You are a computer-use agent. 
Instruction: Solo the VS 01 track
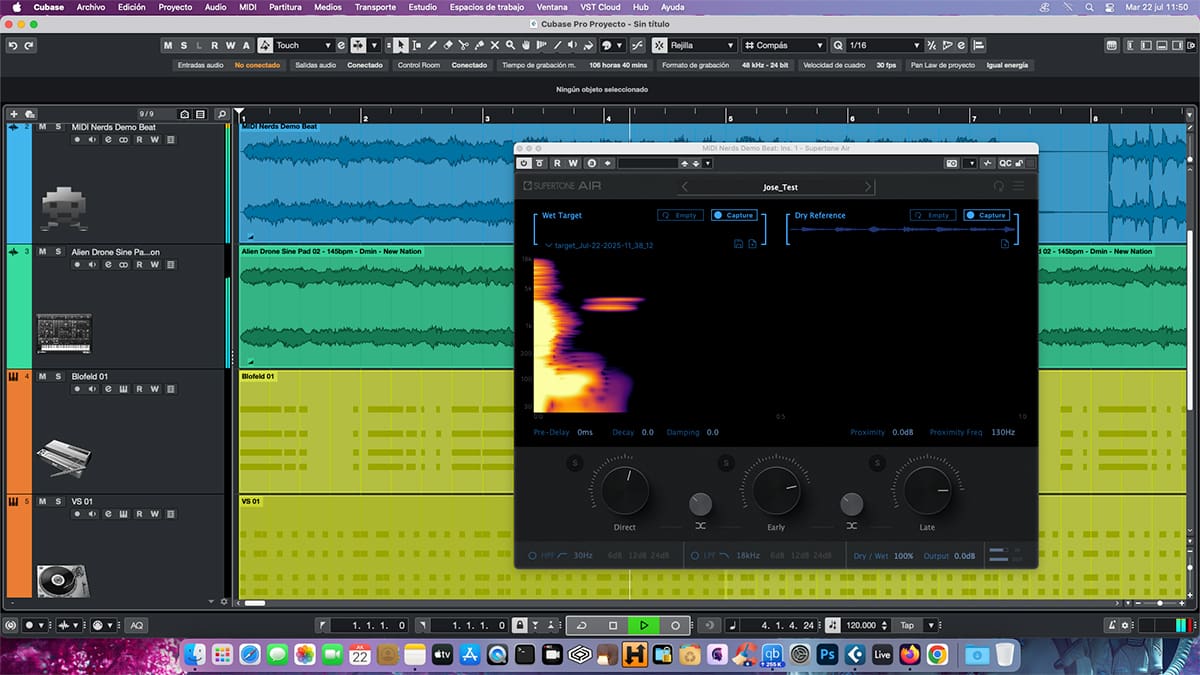coord(57,501)
